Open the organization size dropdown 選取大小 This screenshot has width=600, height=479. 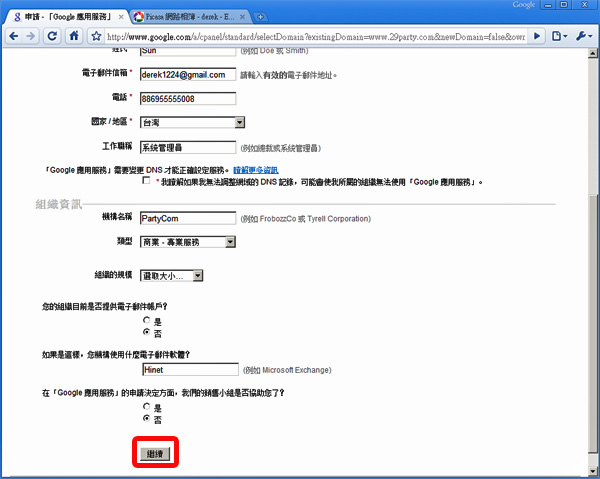click(x=171, y=275)
